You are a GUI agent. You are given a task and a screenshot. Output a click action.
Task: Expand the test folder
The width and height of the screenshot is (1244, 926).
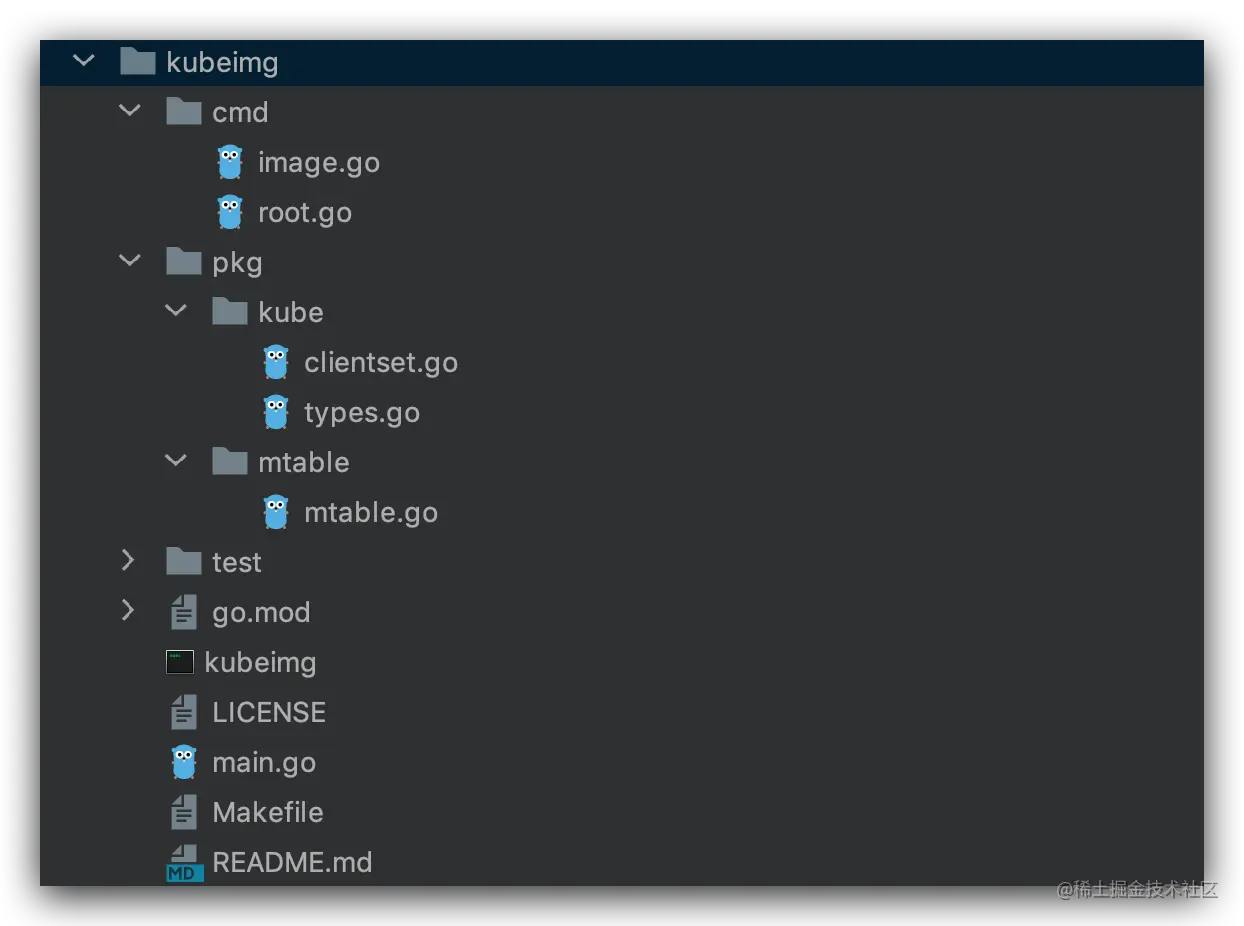click(128, 561)
